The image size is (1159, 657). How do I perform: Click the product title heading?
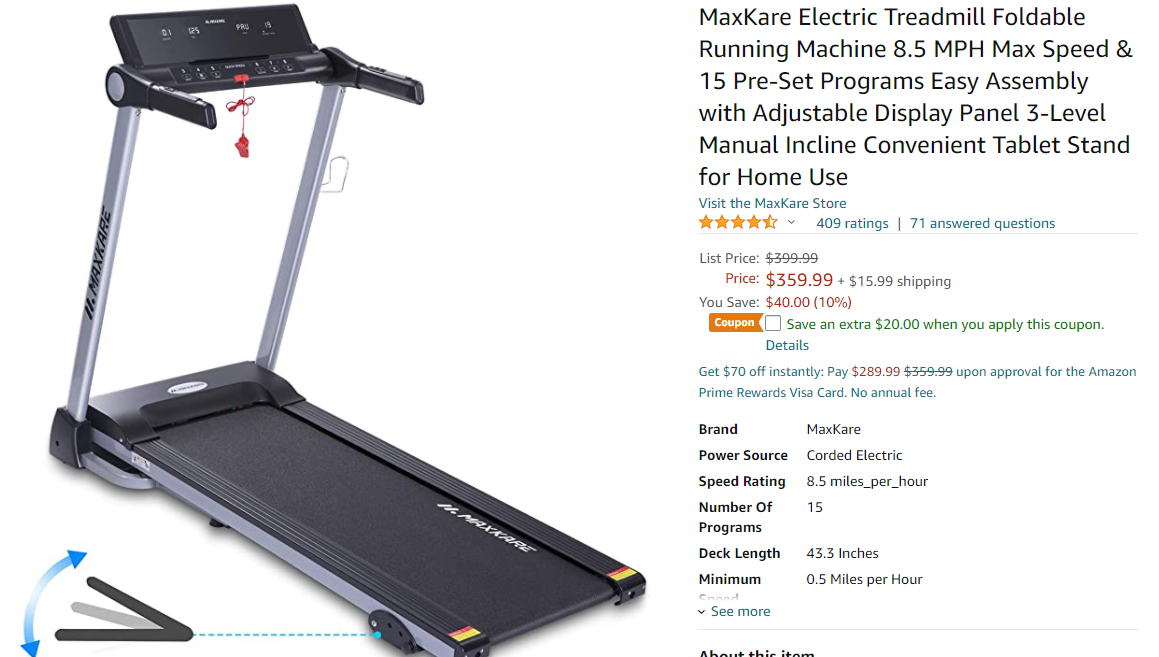click(x=915, y=97)
